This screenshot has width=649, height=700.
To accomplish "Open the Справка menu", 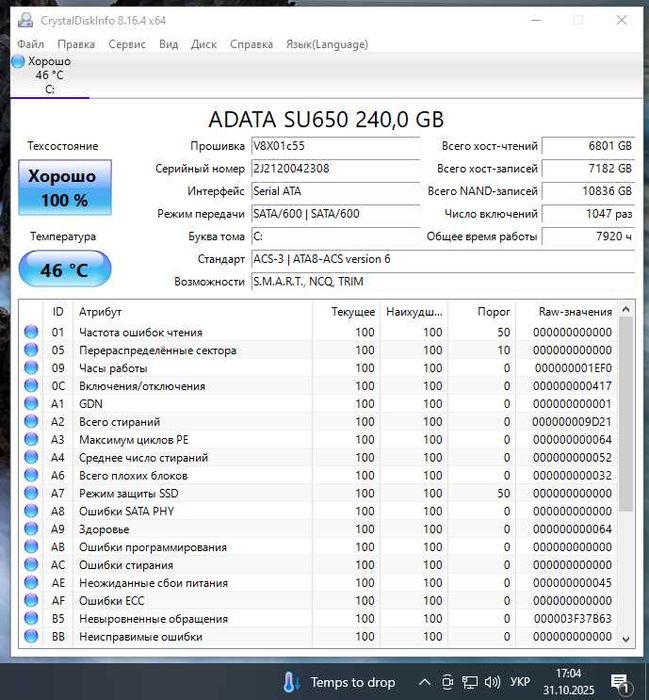I will (x=251, y=44).
